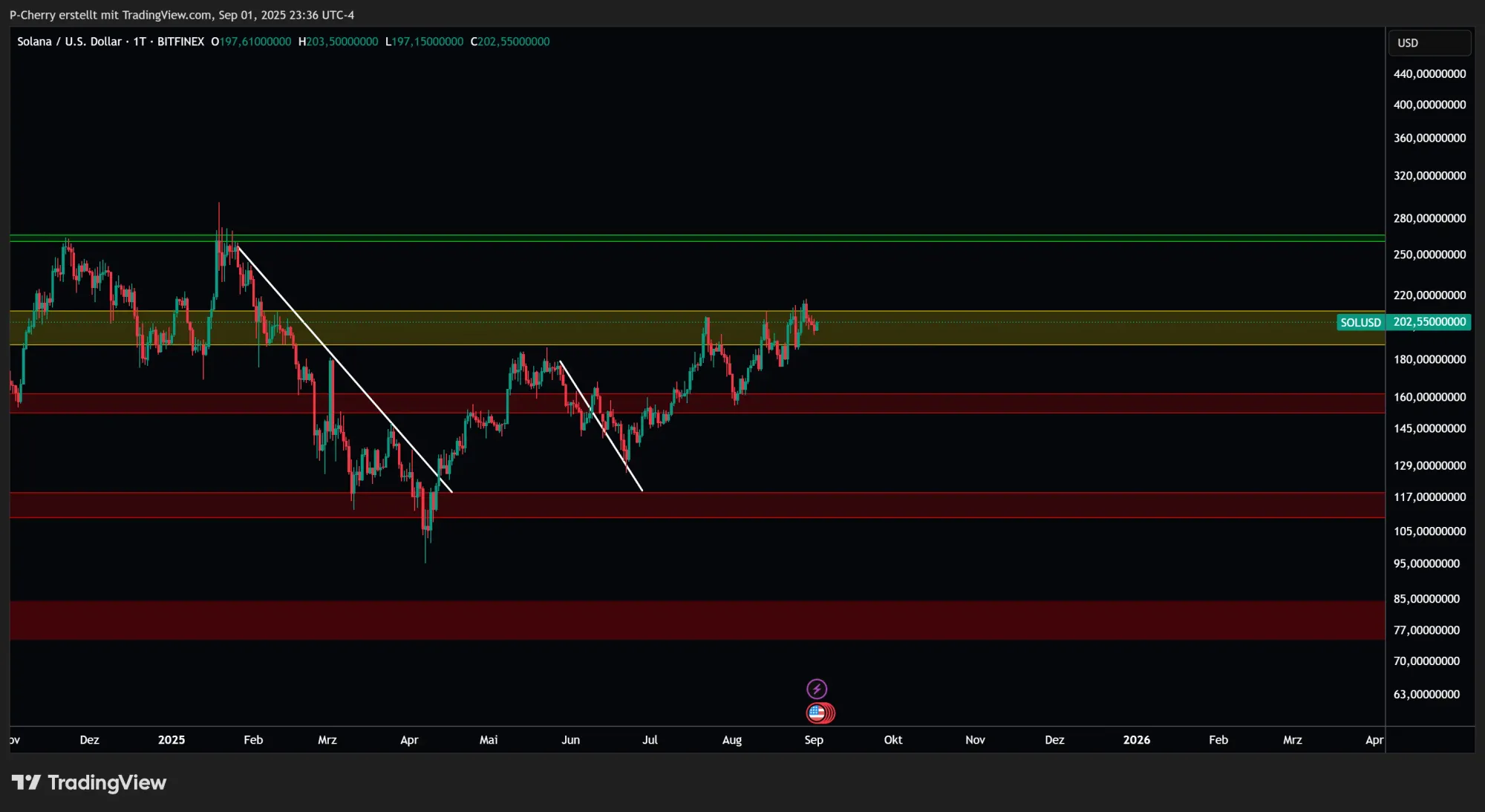Click the Okt label on the time axis

point(893,740)
